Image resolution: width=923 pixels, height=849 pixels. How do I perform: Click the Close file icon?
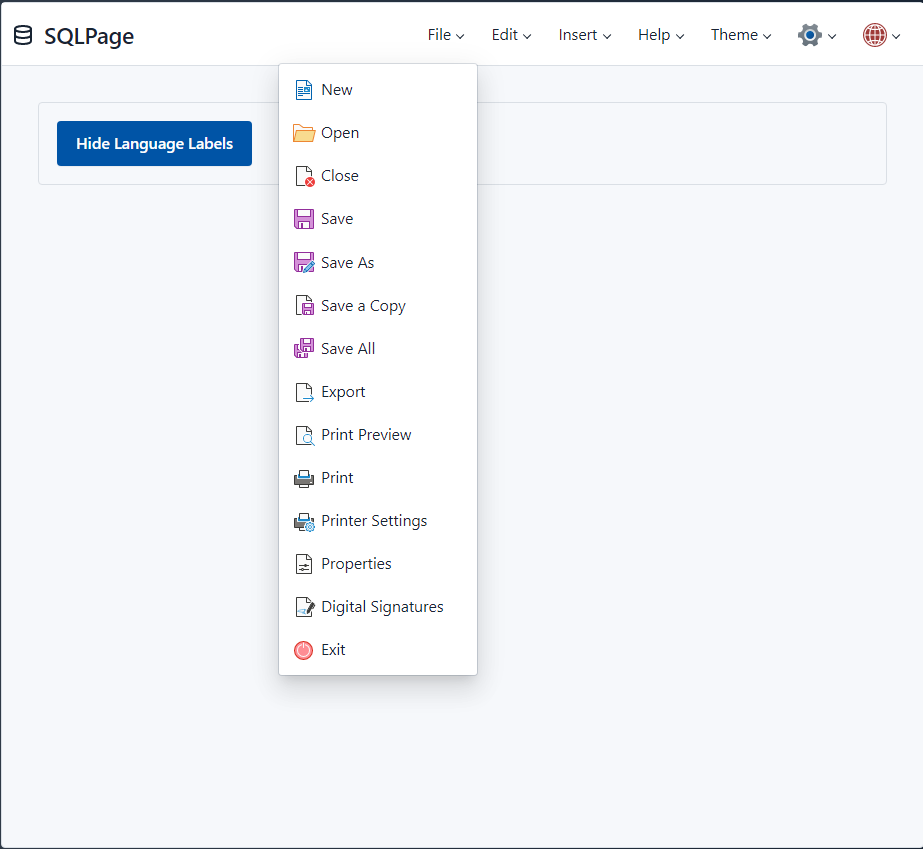[304, 176]
